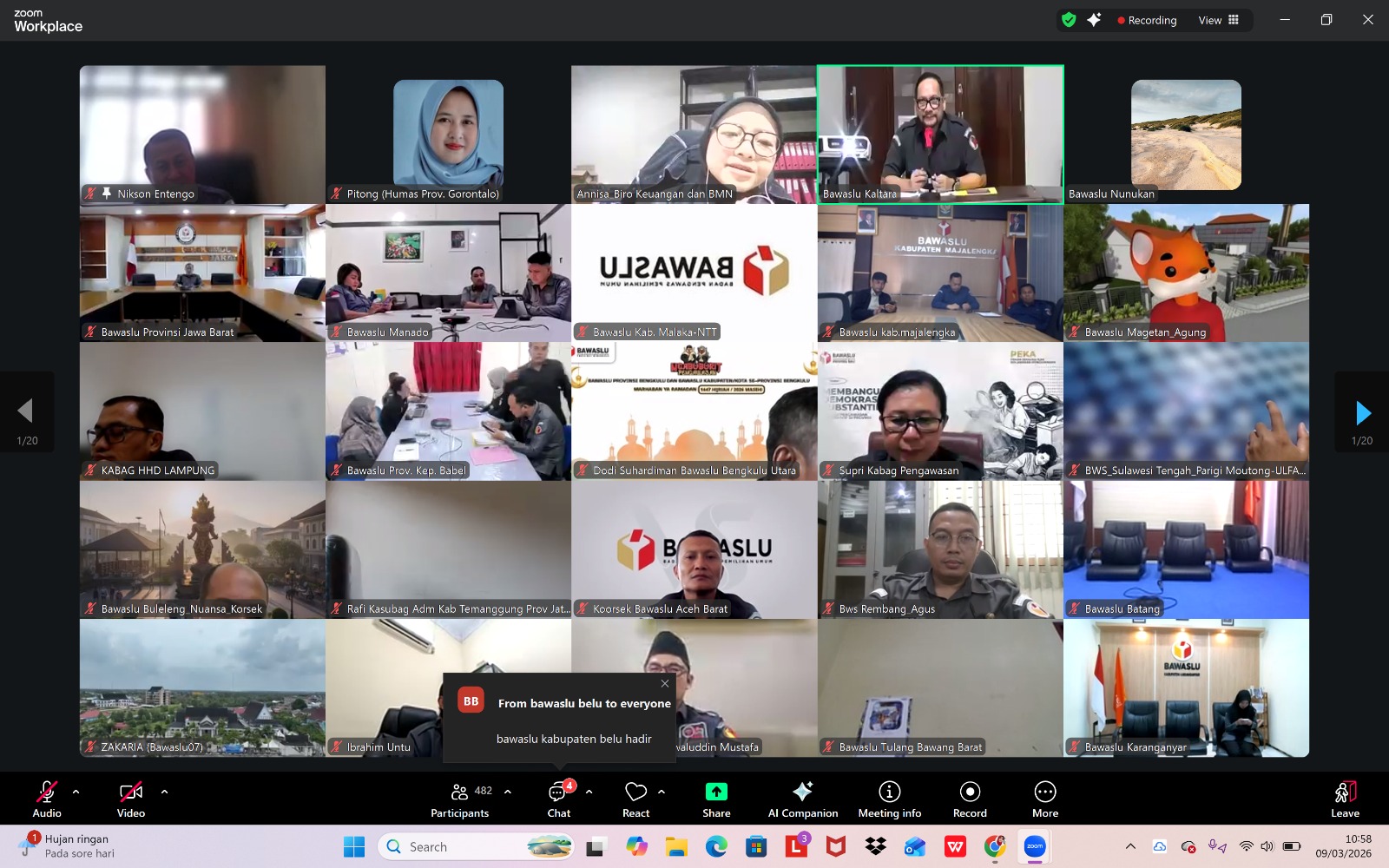Select the Bws Rembang_Agus video tile
Image resolution: width=1389 pixels, height=868 pixels.
point(940,549)
